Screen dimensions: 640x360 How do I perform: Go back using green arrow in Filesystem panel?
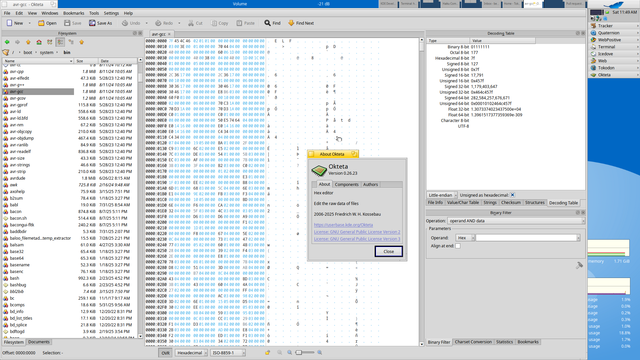pyautogui.click(x=7, y=42)
